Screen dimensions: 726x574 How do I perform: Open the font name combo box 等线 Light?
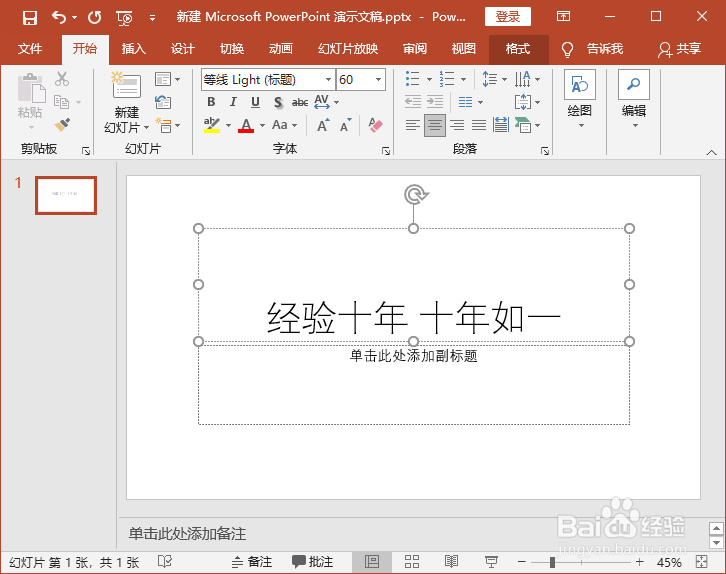[x=268, y=80]
